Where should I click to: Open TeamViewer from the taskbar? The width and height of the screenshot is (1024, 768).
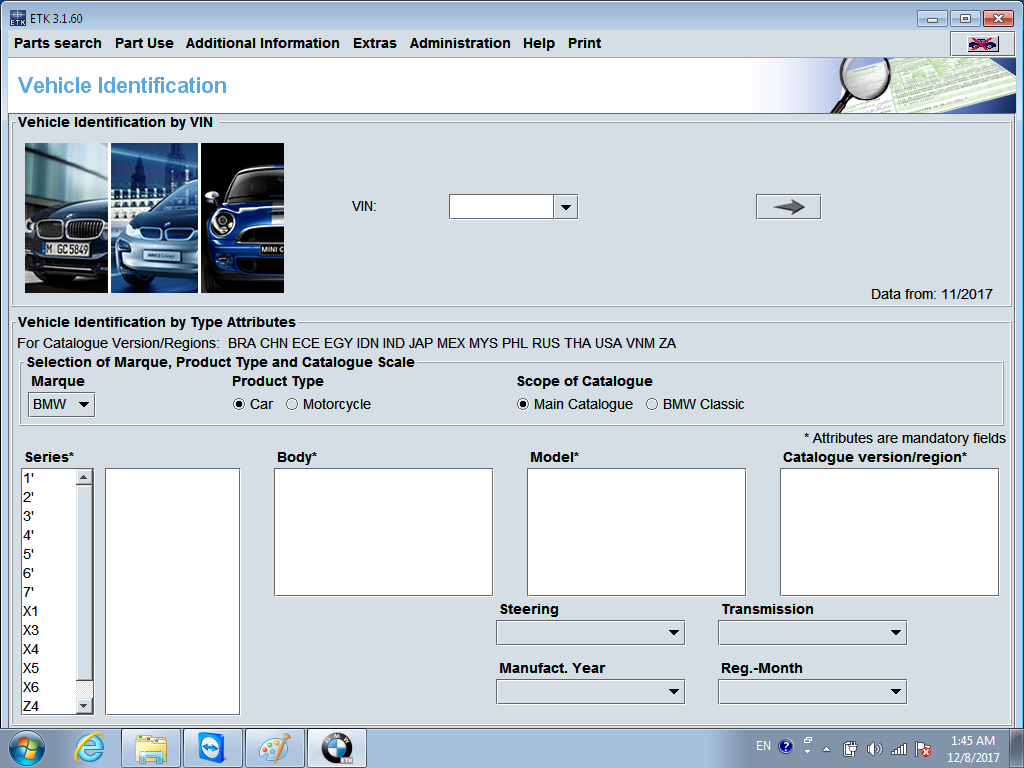coord(212,748)
